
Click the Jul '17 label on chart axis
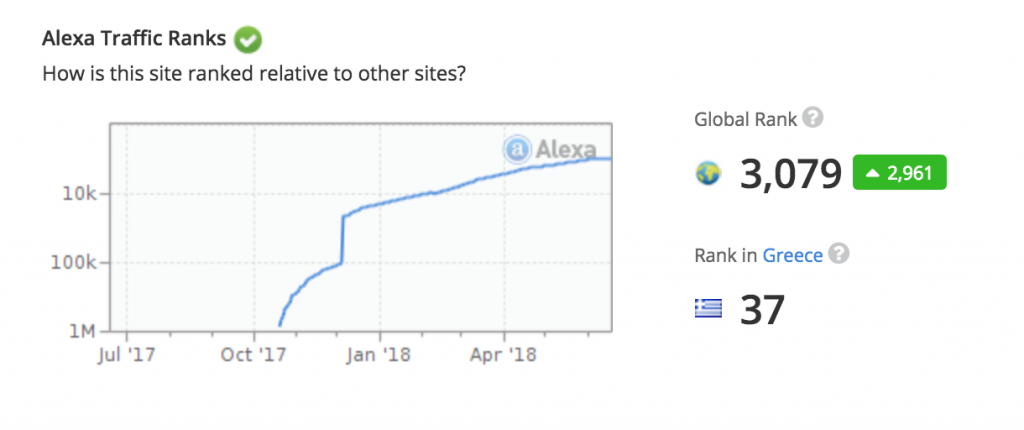[127, 353]
